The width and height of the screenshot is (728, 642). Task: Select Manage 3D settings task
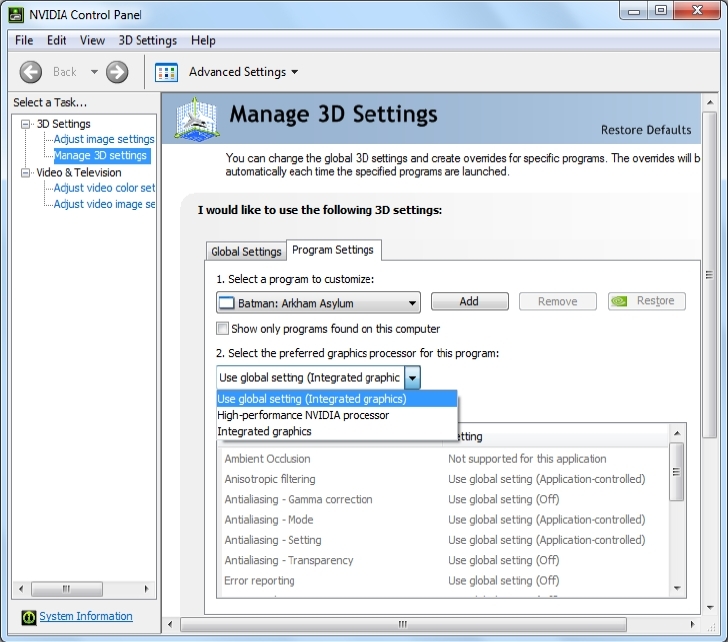tap(102, 156)
